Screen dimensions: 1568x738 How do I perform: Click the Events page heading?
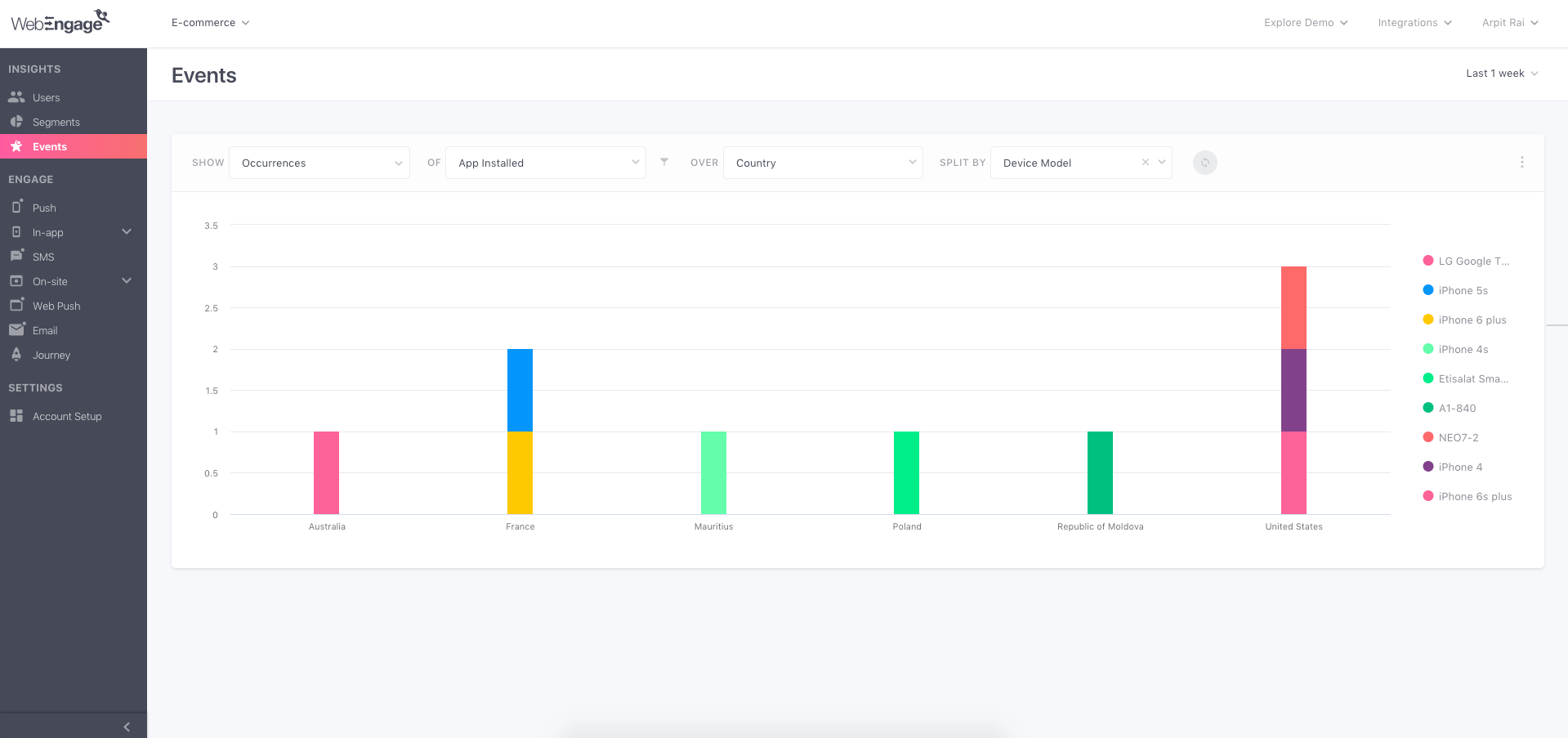click(x=203, y=75)
